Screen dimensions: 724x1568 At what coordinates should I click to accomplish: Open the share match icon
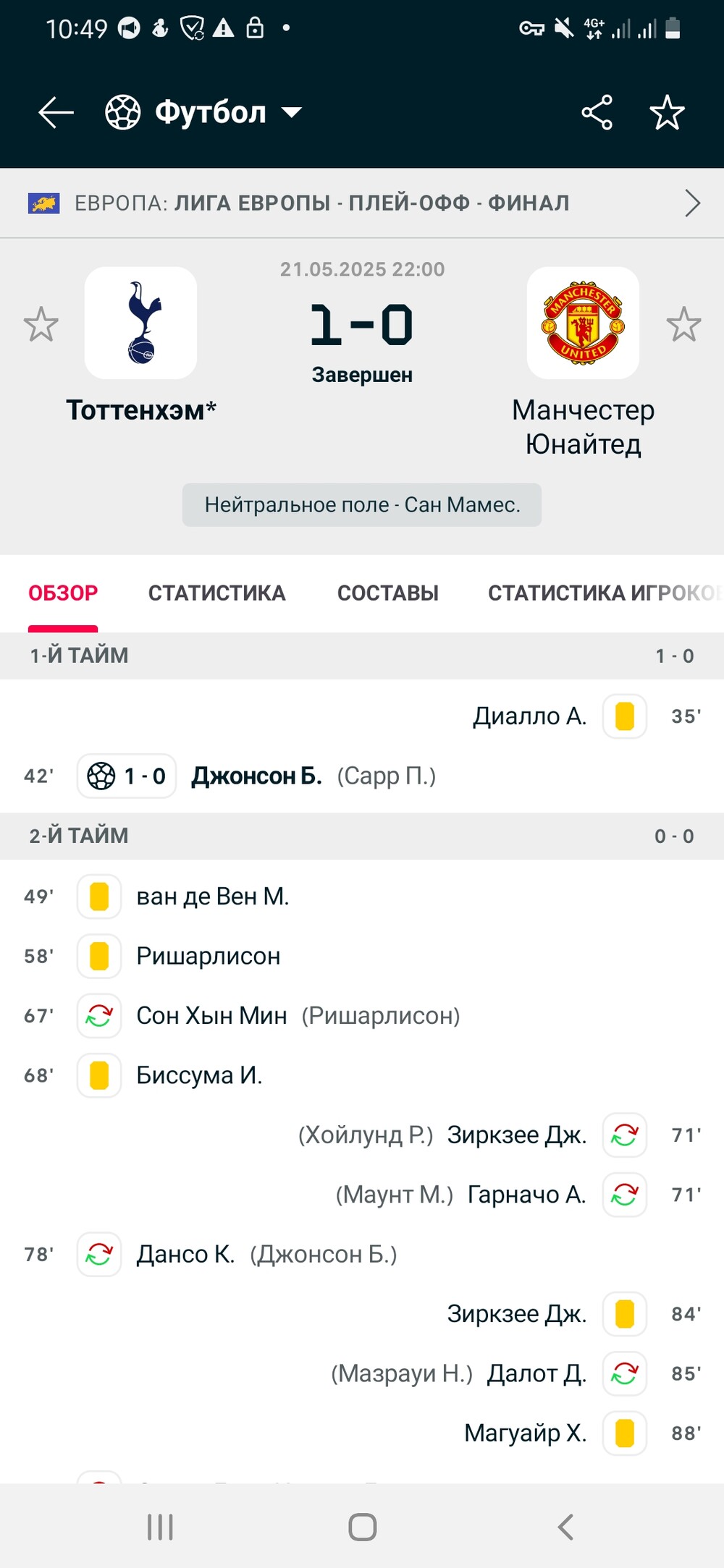coord(597,113)
